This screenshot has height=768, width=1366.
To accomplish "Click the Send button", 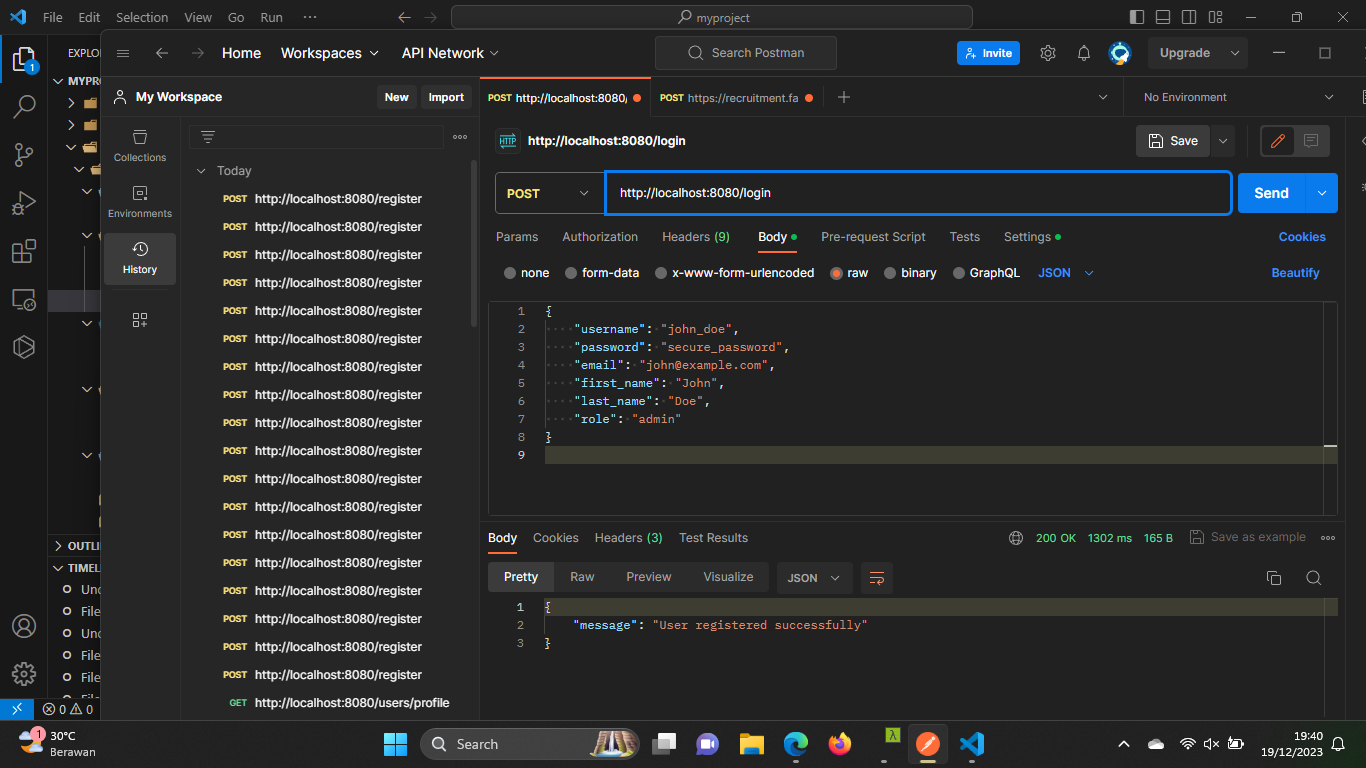I will point(1270,192).
